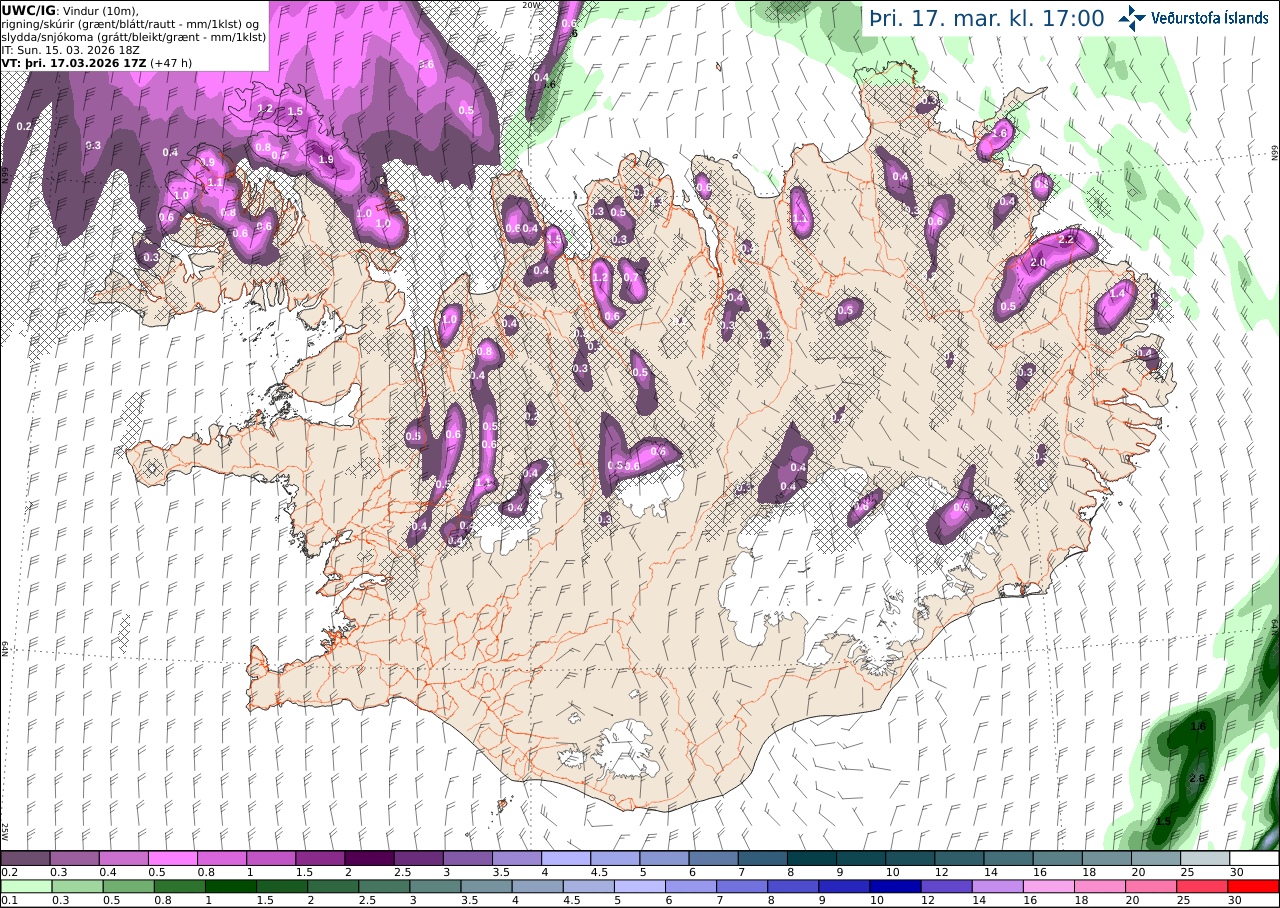Pick lower legend swatch labeled 3
Screen dimensions: 1280x908
(x=435, y=886)
